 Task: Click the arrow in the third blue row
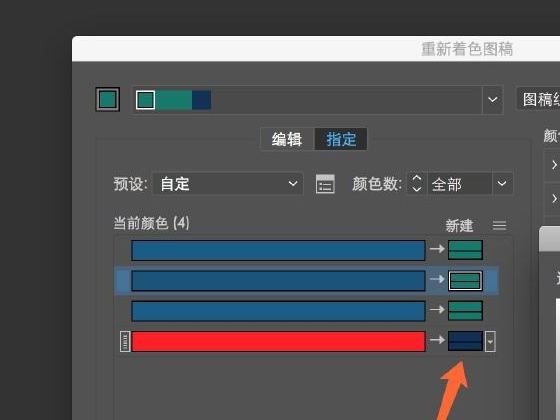pos(437,309)
